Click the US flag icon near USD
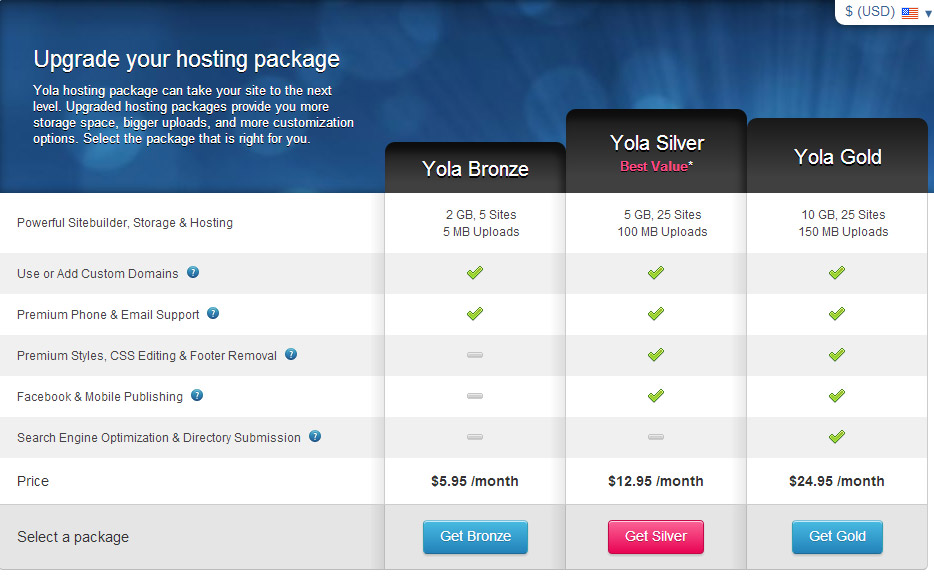The width and height of the screenshot is (934, 582). click(910, 13)
